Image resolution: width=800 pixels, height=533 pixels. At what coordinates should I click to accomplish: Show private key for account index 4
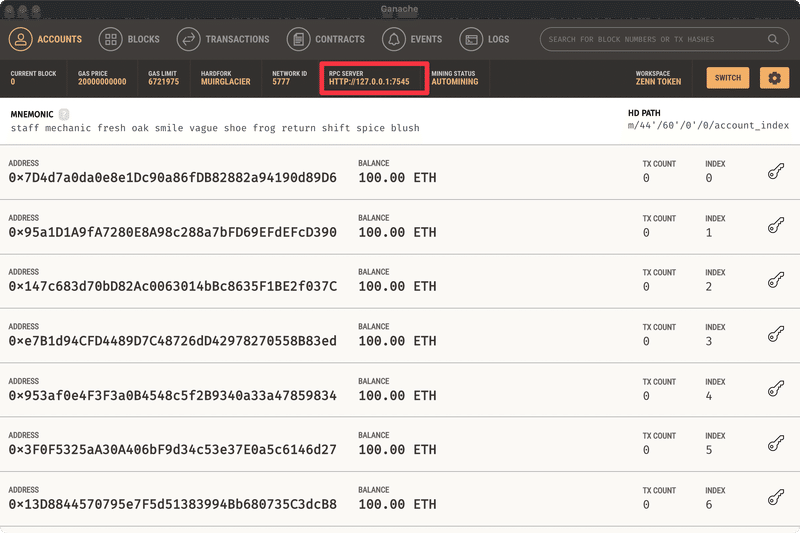pyautogui.click(x=776, y=389)
